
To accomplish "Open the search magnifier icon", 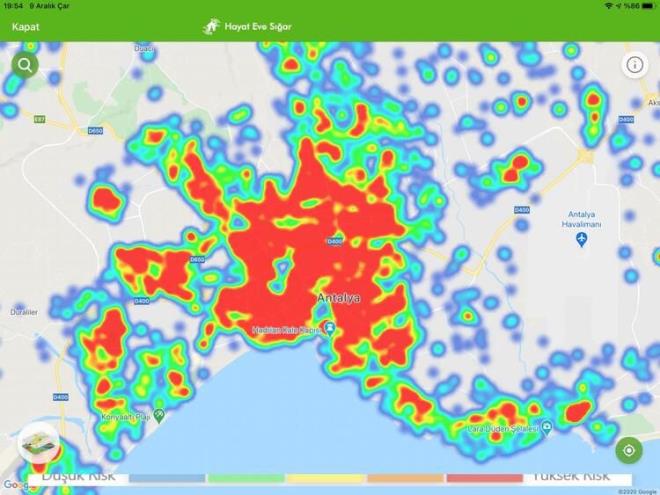I will pos(25,66).
